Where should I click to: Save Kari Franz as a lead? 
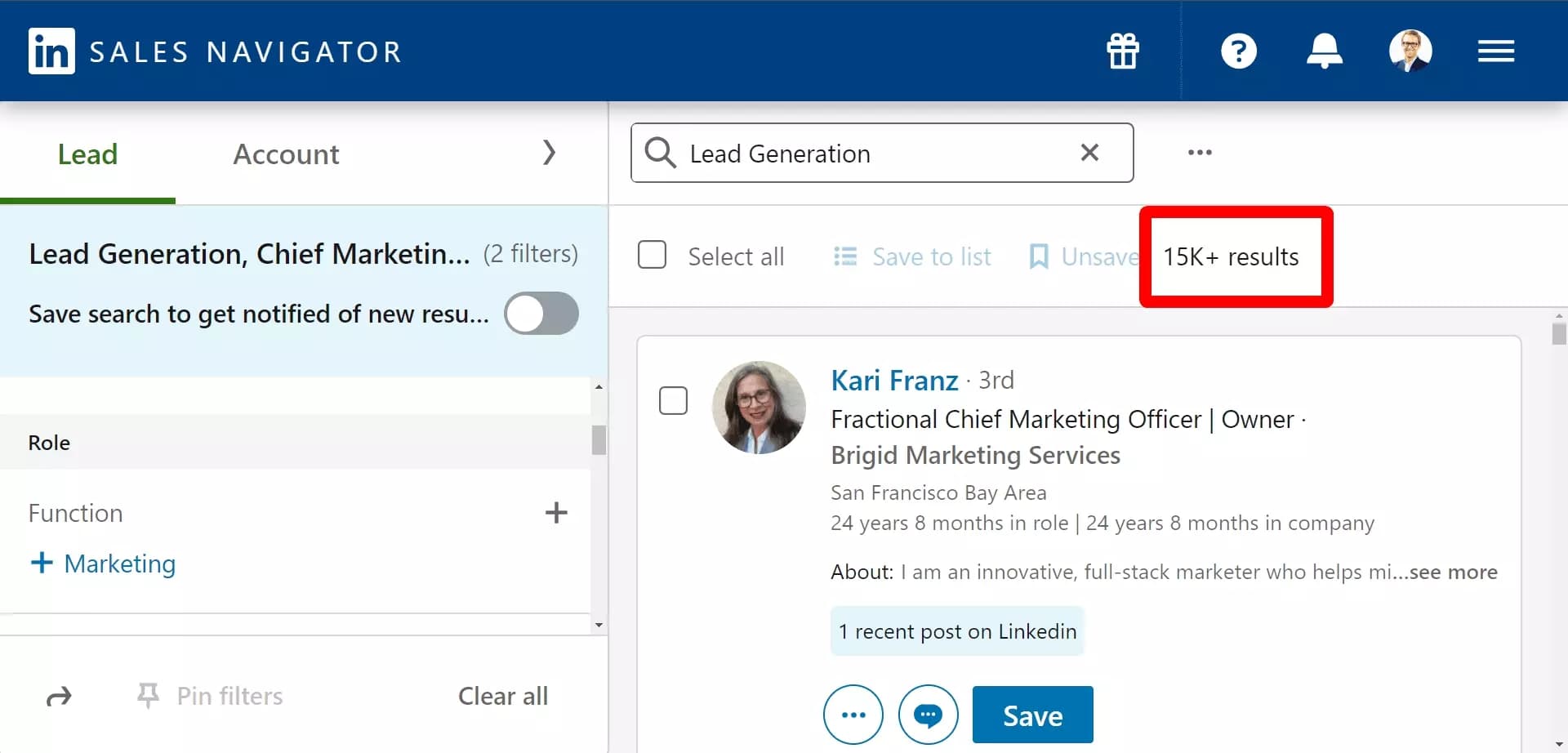coord(1032,715)
